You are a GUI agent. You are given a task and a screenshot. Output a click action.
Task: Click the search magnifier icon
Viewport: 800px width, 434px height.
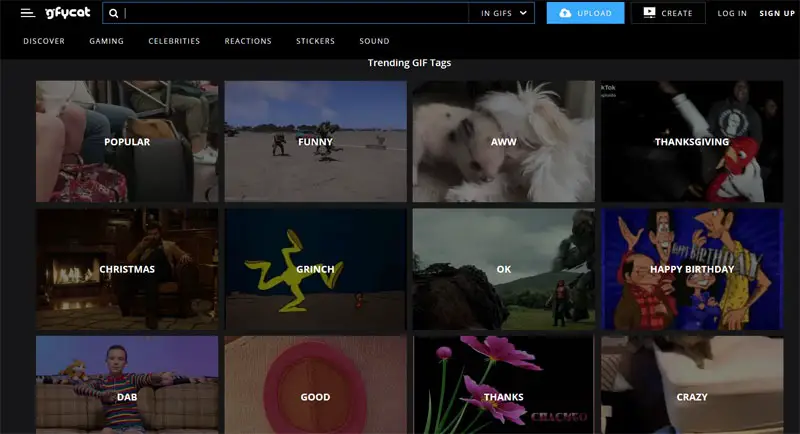(x=114, y=13)
